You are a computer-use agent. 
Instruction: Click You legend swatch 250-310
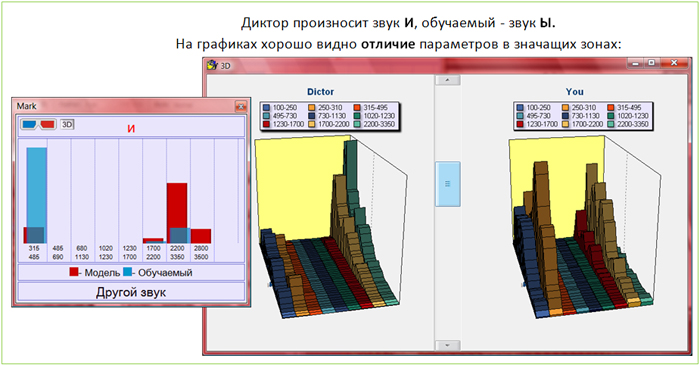point(566,108)
